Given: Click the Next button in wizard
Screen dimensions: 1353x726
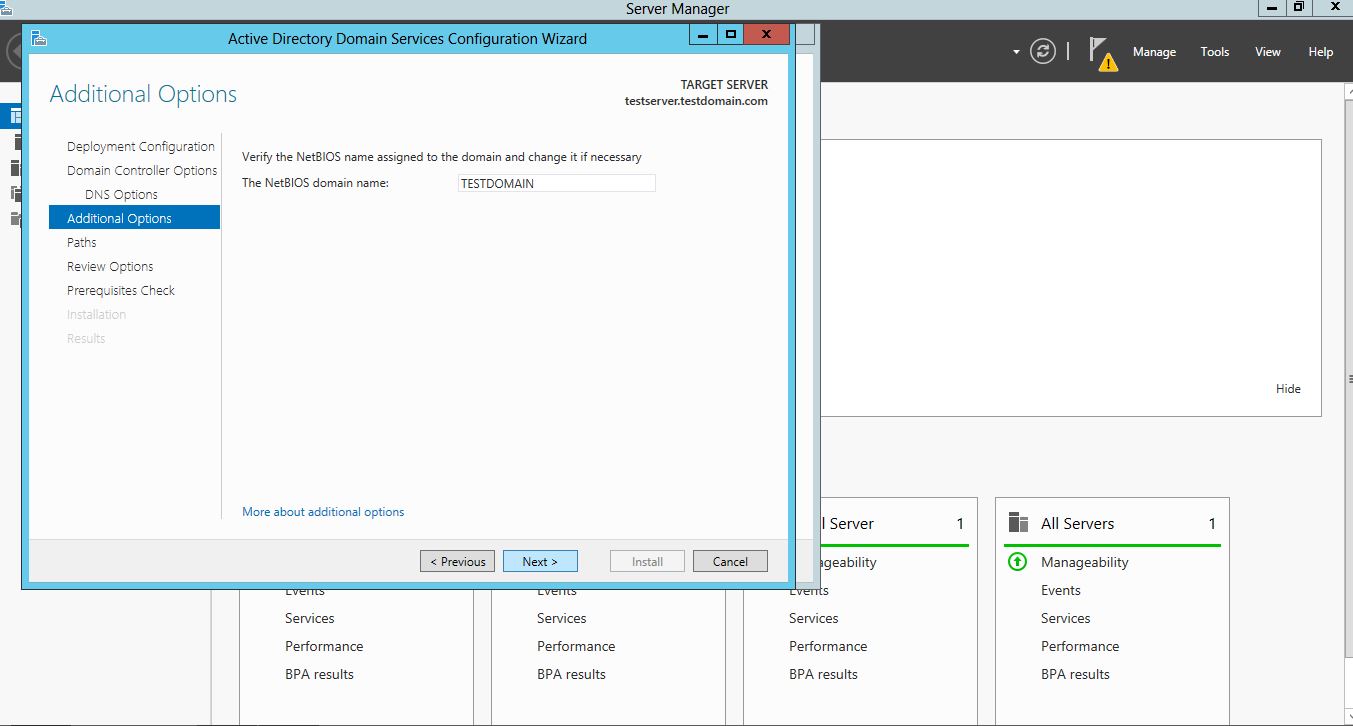Looking at the screenshot, I should click(x=540, y=561).
